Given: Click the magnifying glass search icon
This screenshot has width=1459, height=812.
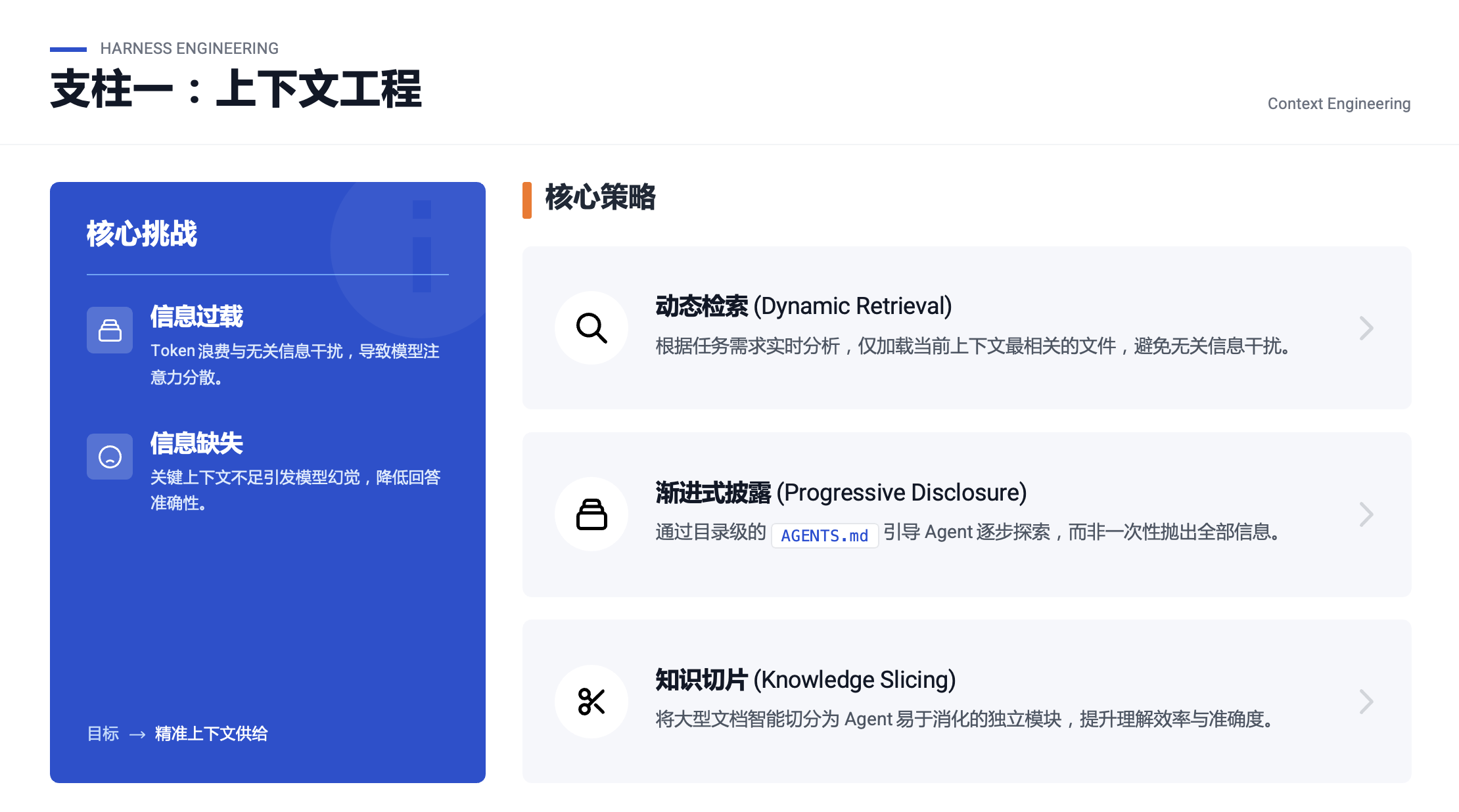Looking at the screenshot, I should [591, 328].
